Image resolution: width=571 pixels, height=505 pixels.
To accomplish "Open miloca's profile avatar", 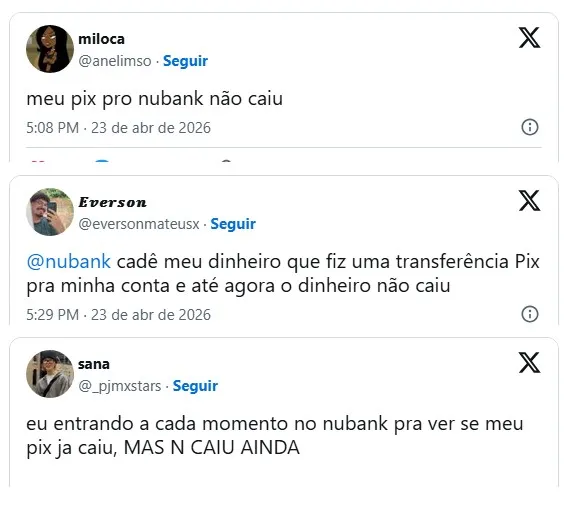I will tap(50, 49).
